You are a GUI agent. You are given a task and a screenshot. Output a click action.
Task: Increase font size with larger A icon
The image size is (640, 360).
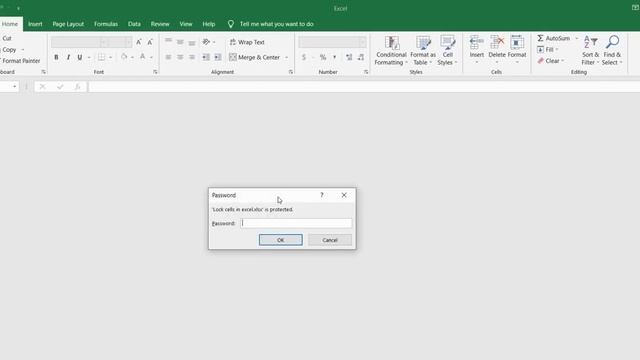139,42
